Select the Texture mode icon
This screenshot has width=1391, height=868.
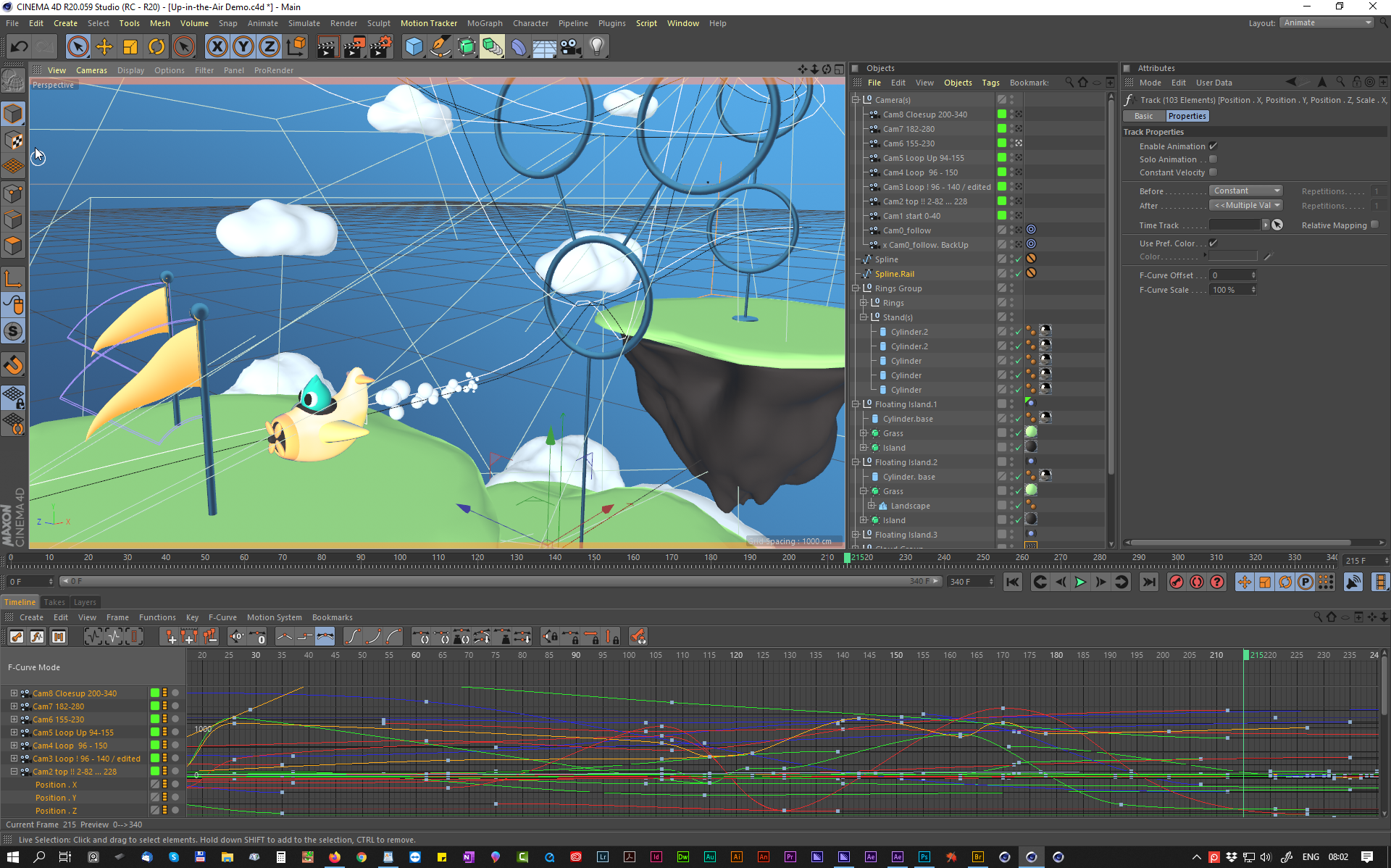[x=13, y=141]
